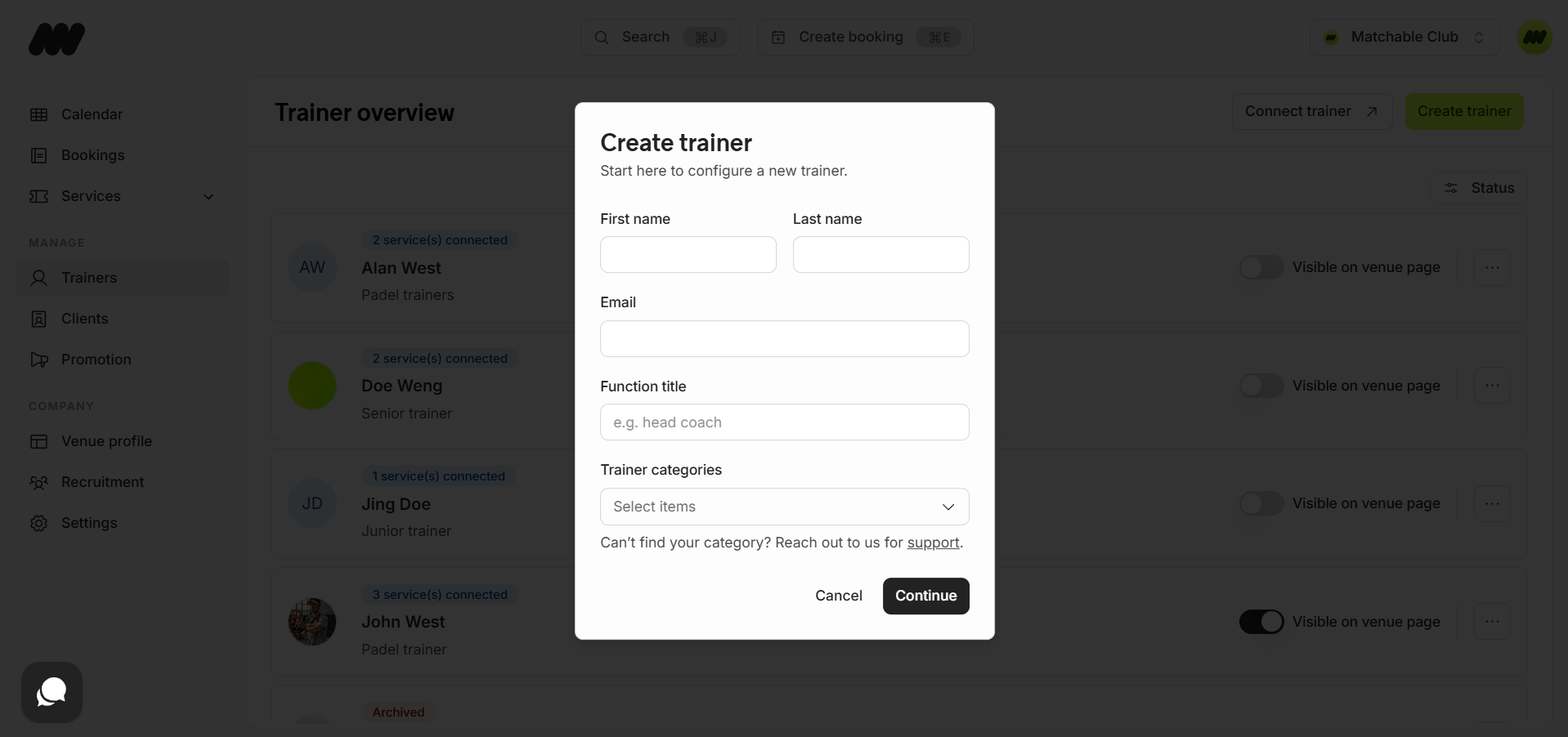Open Venue profile in the sidebar
This screenshot has height=737, width=1568.
click(x=106, y=441)
